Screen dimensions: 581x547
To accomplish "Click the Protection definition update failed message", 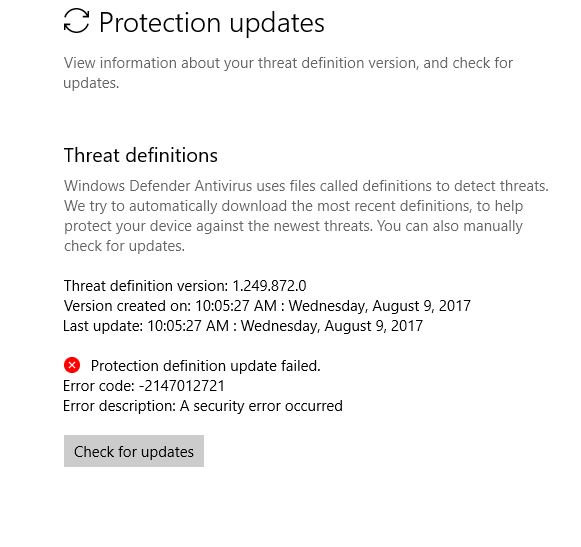I will tap(206, 366).
